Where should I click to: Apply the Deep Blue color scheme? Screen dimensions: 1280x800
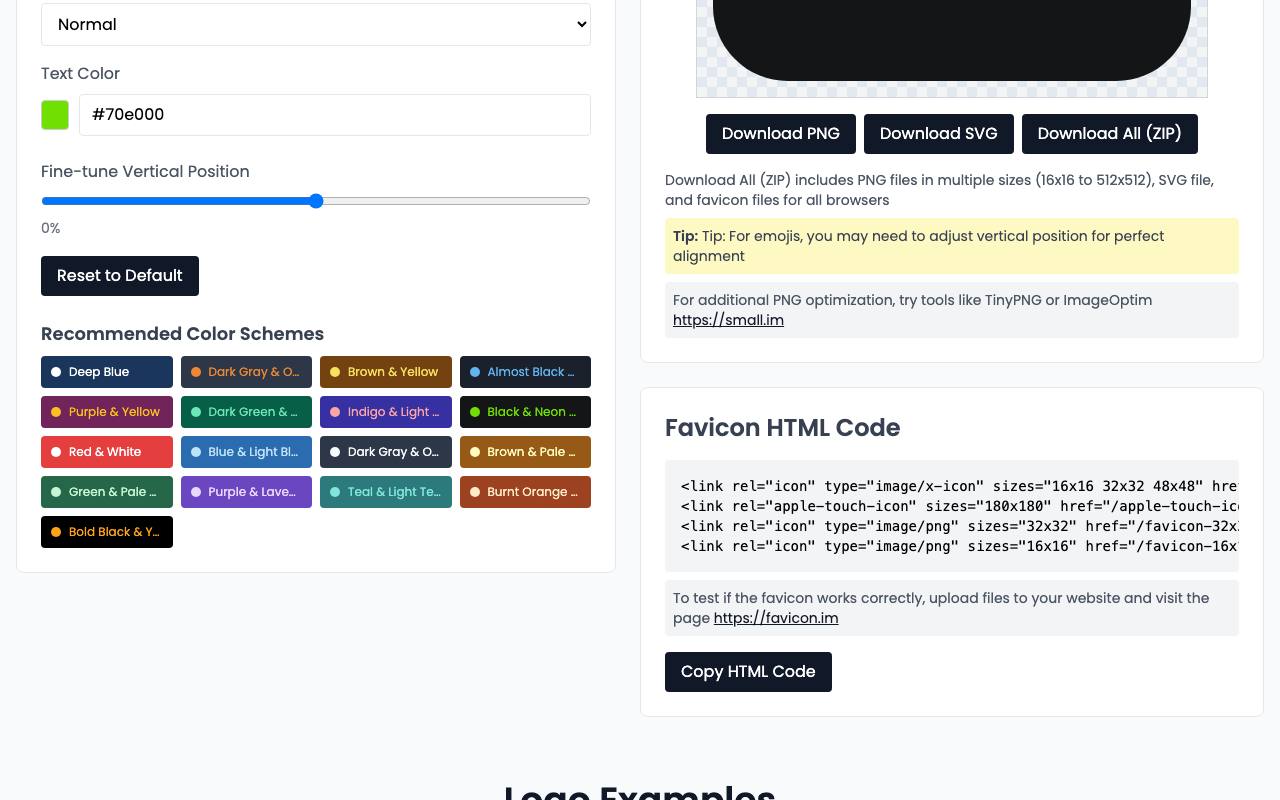point(107,372)
